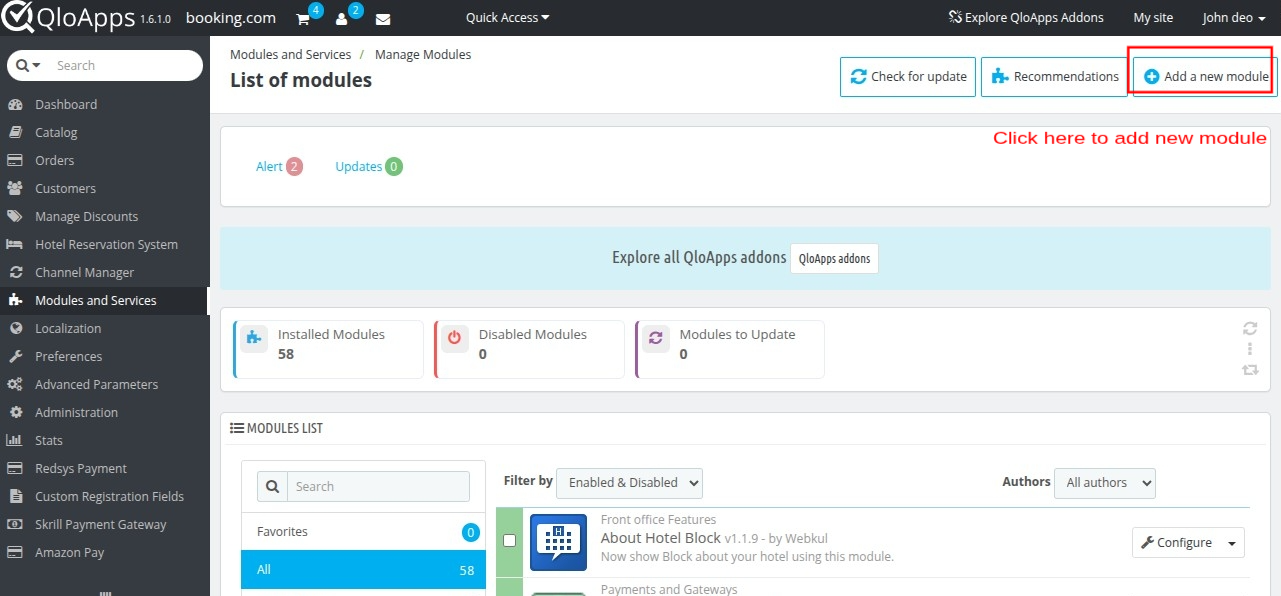1281x596 pixels.
Task: Open the envelope messages icon
Action: [383, 19]
